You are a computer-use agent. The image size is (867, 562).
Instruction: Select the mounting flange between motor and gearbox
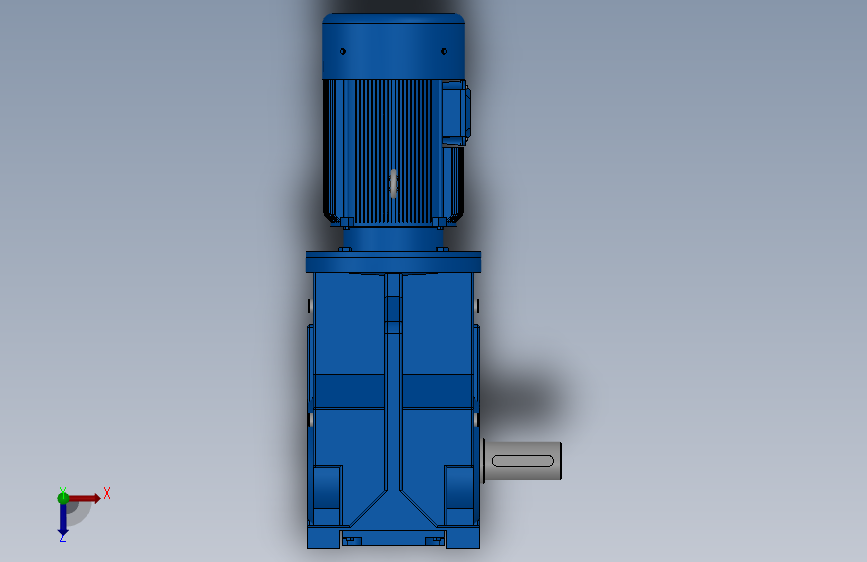click(x=393, y=262)
